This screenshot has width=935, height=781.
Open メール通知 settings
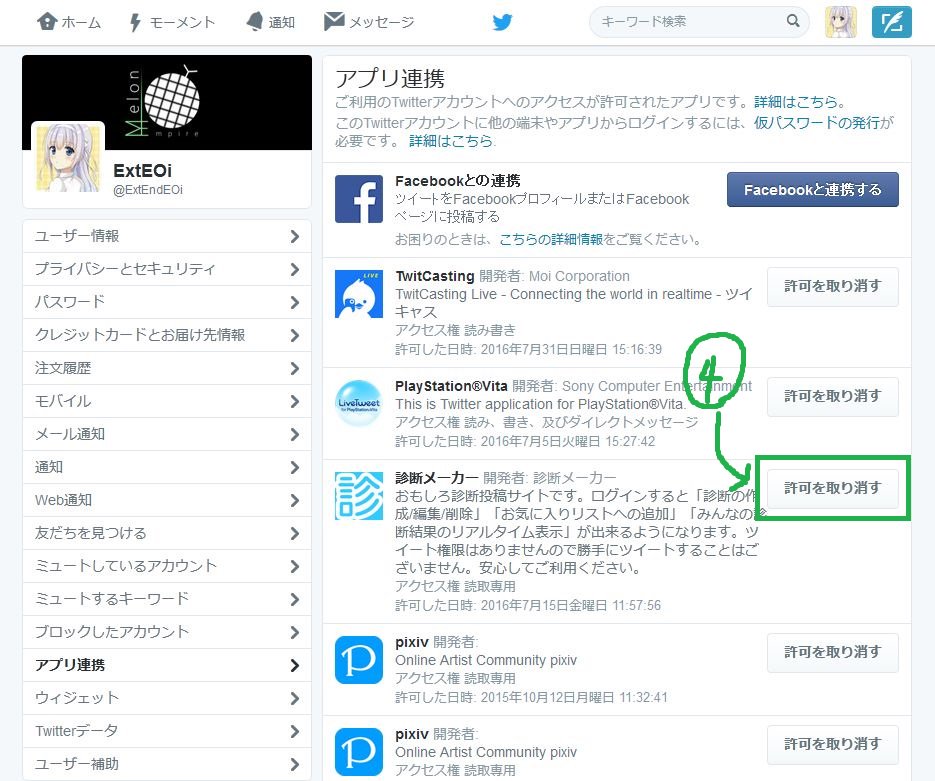tap(167, 434)
